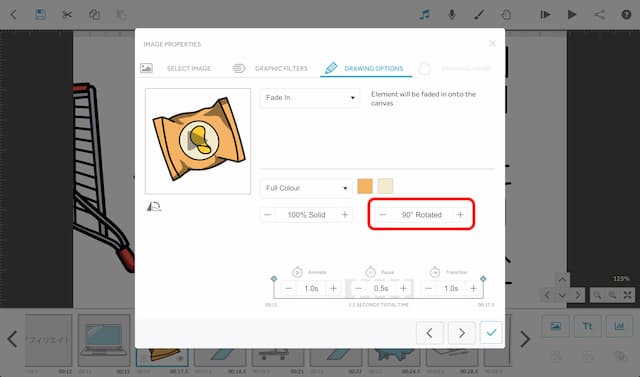The image size is (640, 377).
Task: Switch to the Graphic Filters tab
Action: [x=270, y=68]
